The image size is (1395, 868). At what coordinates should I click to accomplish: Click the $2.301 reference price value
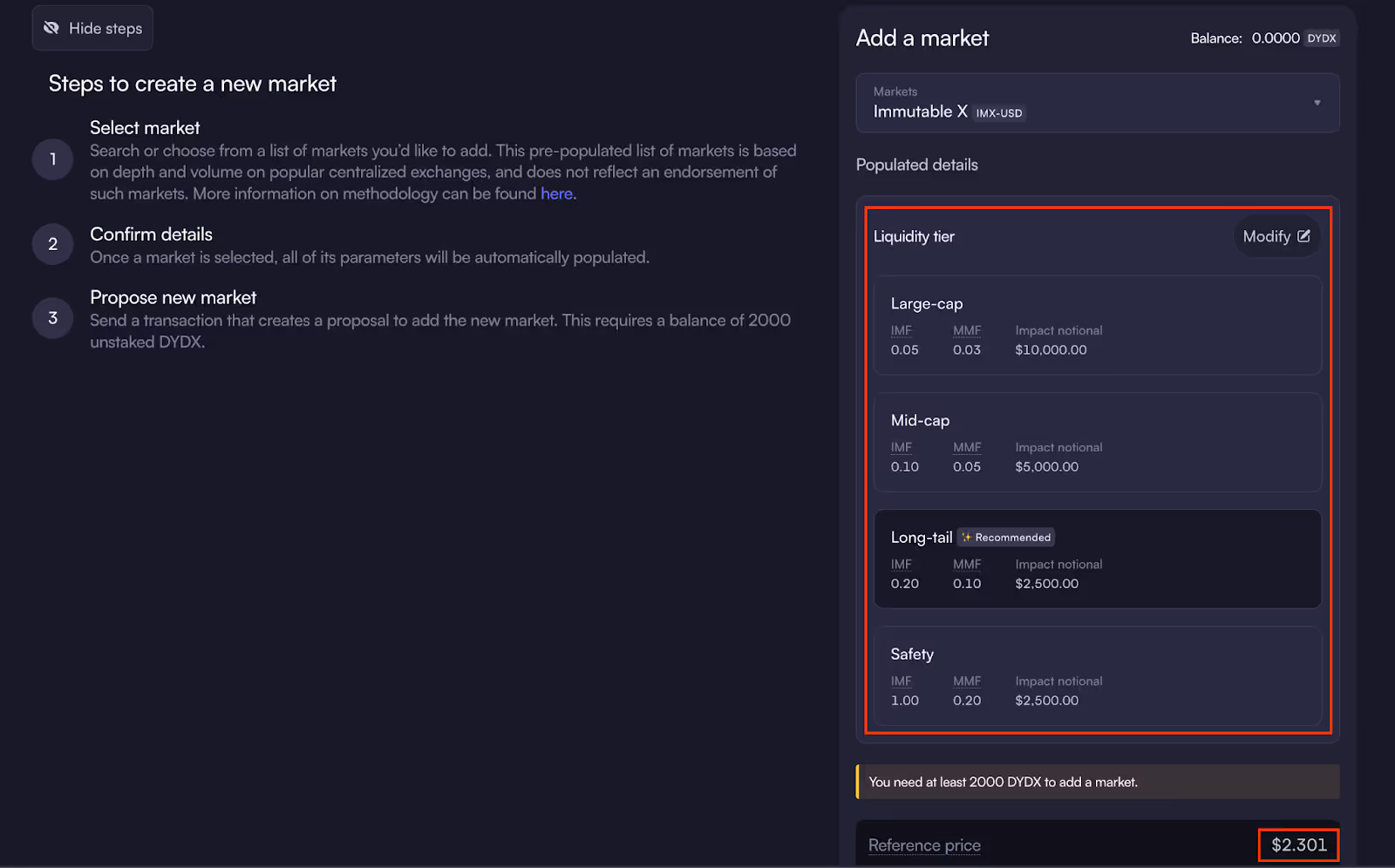pyautogui.click(x=1298, y=845)
